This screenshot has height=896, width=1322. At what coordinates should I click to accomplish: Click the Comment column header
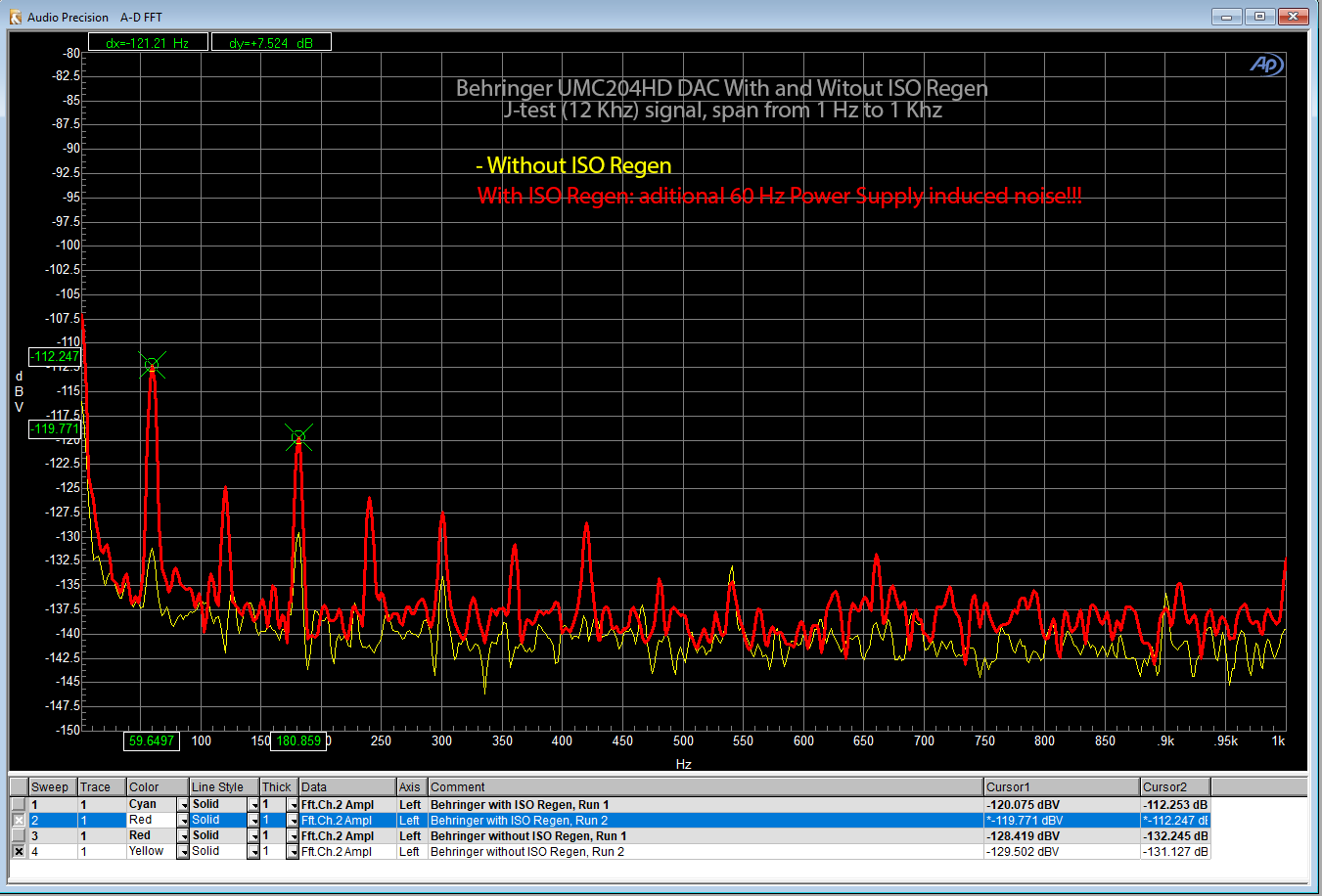point(706,787)
